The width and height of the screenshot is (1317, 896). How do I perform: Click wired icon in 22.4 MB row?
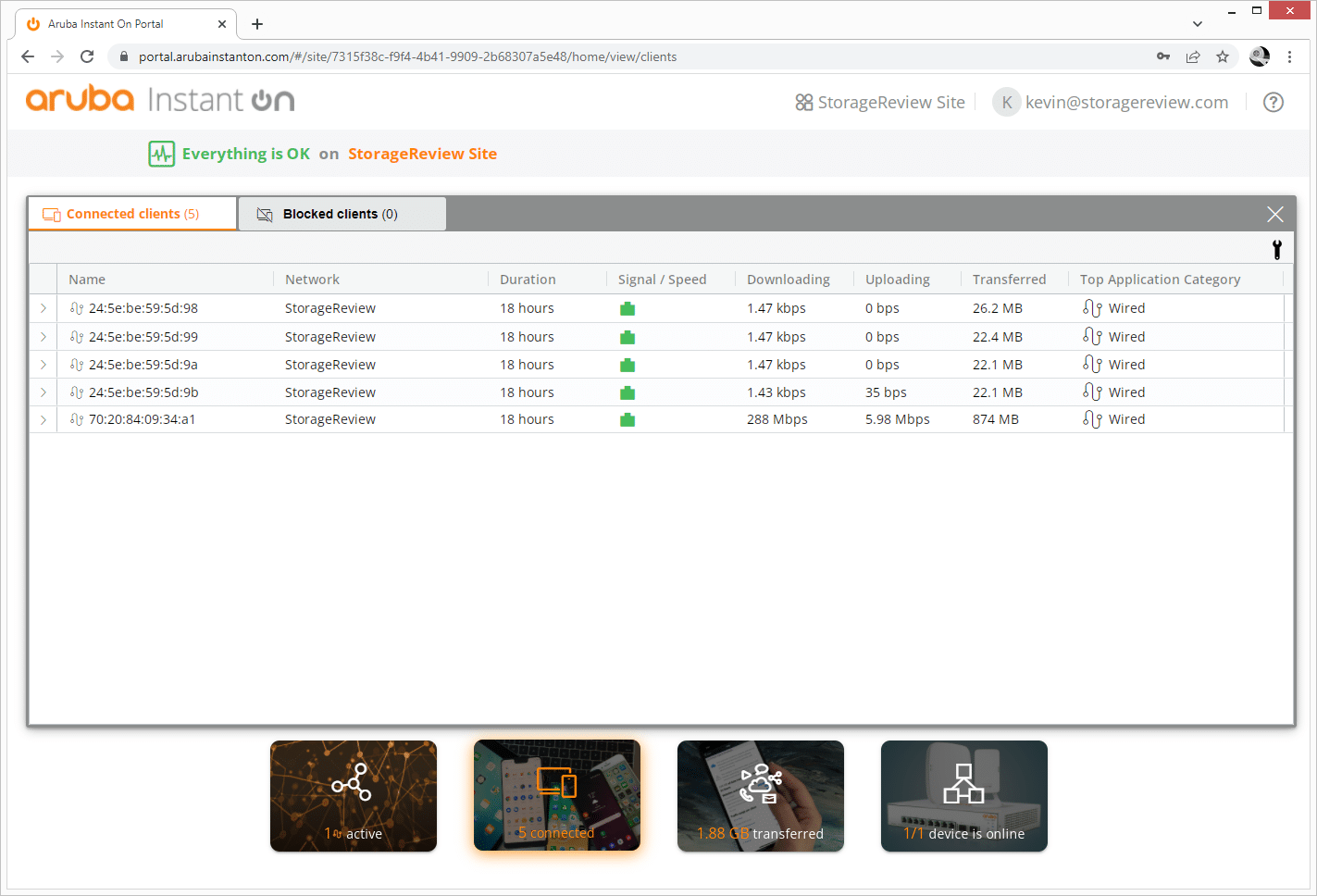point(1092,337)
